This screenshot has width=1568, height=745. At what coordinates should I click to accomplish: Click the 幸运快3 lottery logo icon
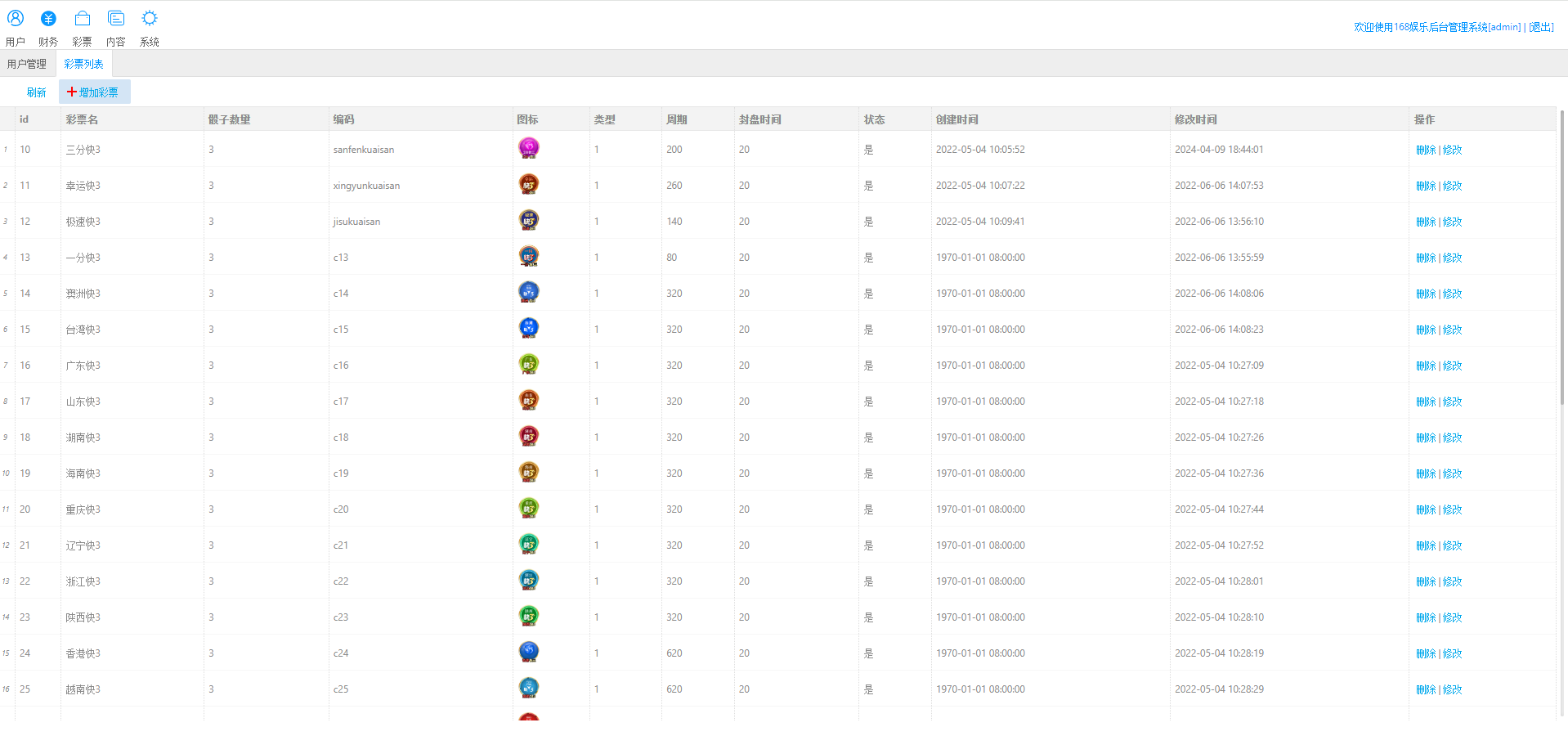click(x=529, y=184)
